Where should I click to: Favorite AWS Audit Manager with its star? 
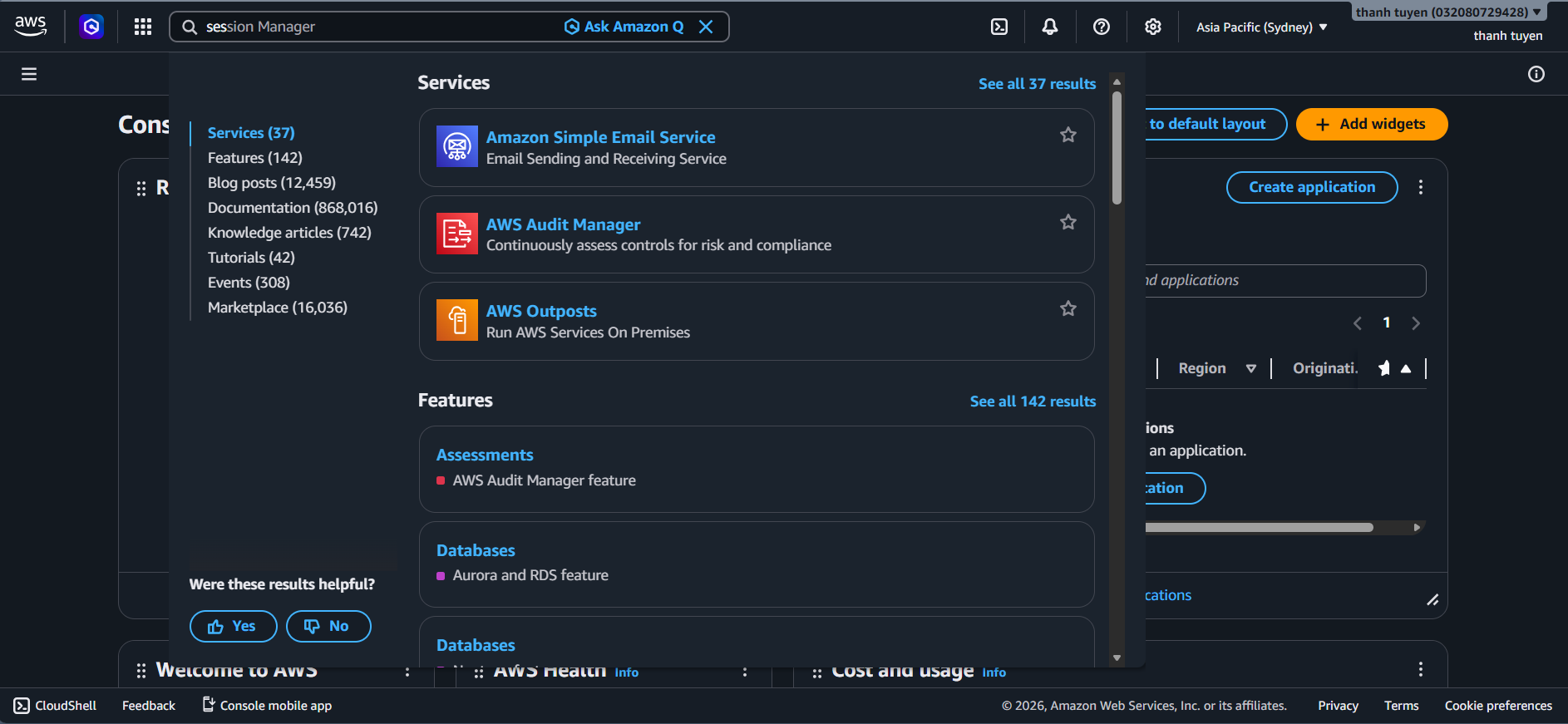(1068, 222)
